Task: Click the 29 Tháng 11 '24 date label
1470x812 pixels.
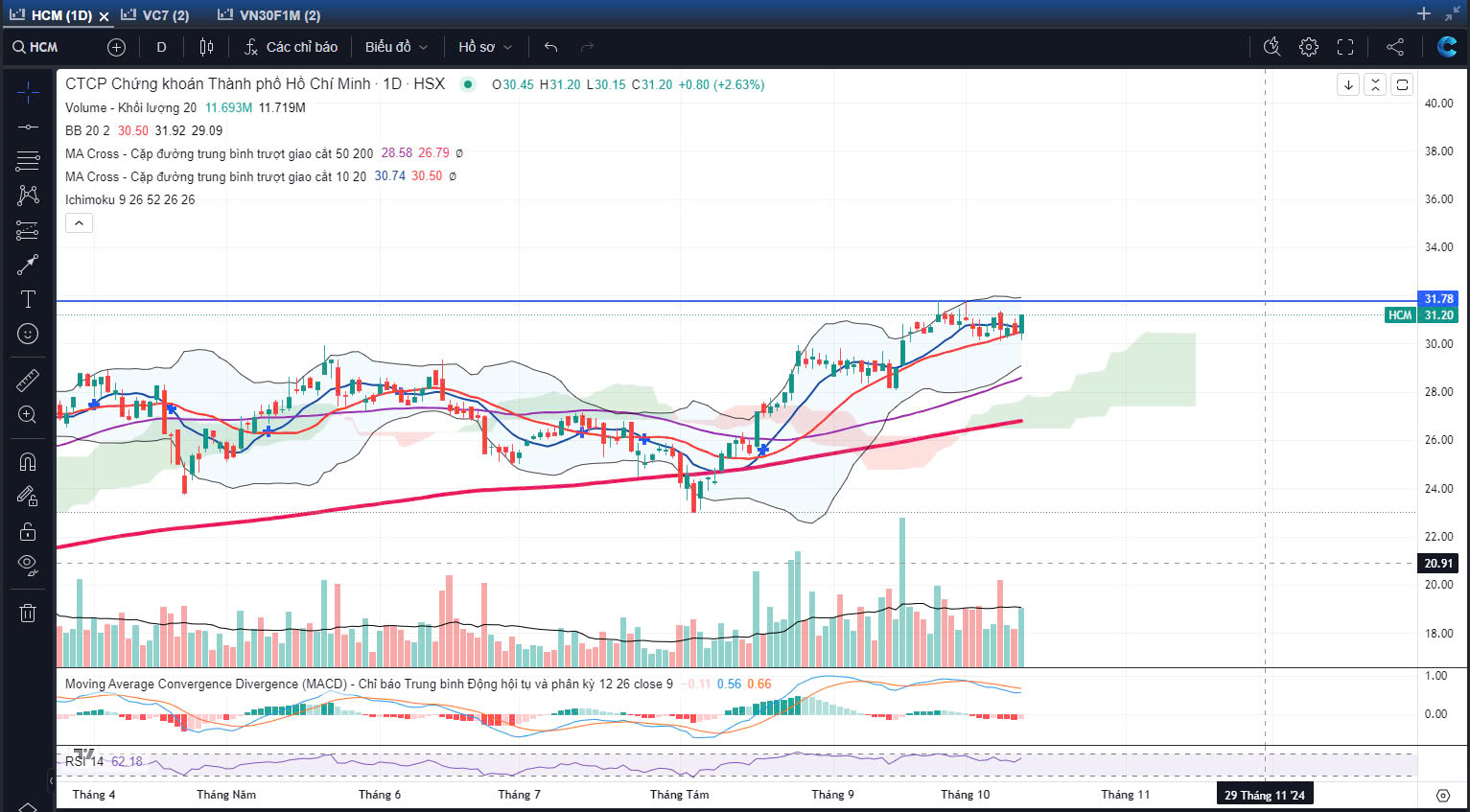Action: [1265, 795]
